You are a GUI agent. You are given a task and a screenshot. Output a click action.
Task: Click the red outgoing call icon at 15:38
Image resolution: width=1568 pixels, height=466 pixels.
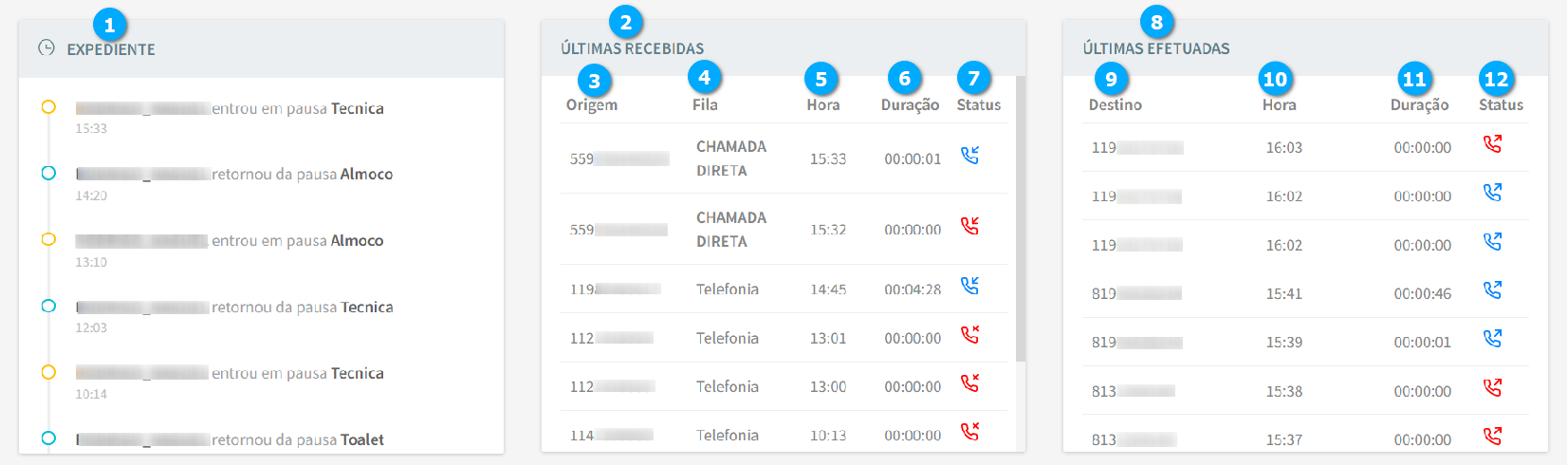click(x=1493, y=387)
